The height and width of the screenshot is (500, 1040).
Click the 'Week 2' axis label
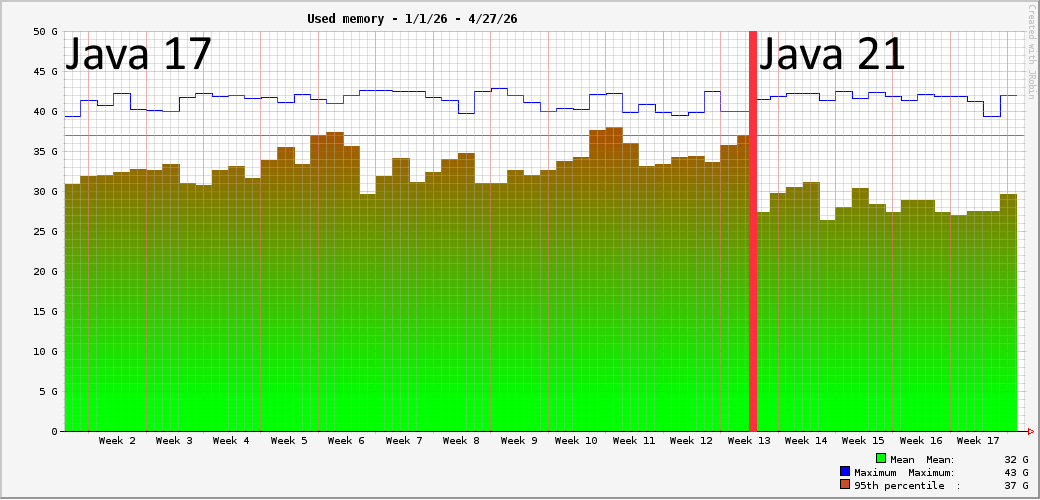117,441
